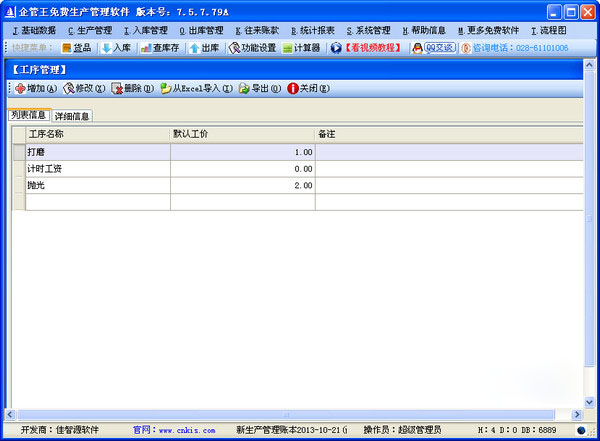The width and height of the screenshot is (600, 441).
Task: Click the 开发商 佳智源软件 status text
Action: click(x=60, y=430)
